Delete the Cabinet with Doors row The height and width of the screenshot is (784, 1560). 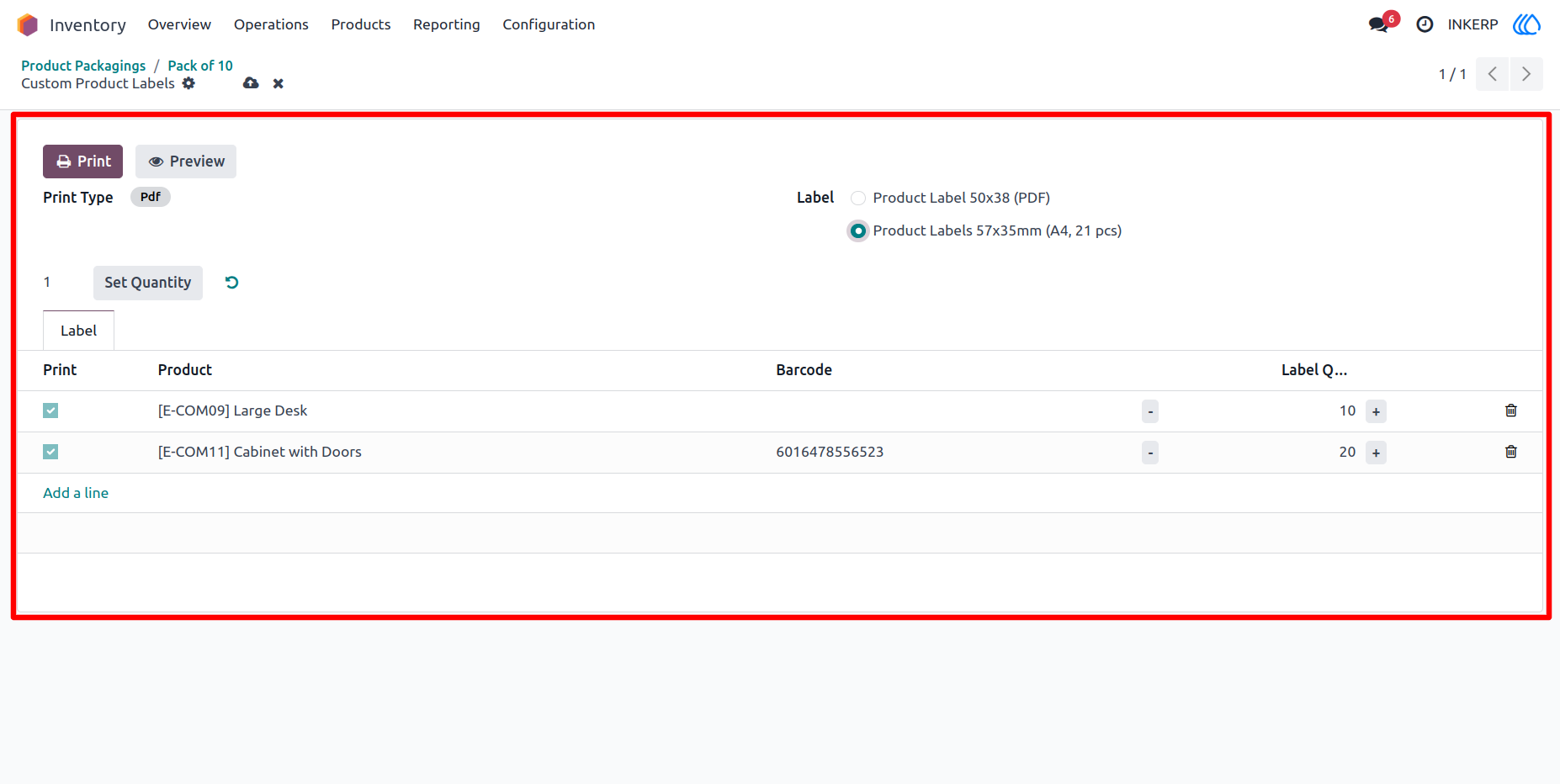coord(1511,452)
